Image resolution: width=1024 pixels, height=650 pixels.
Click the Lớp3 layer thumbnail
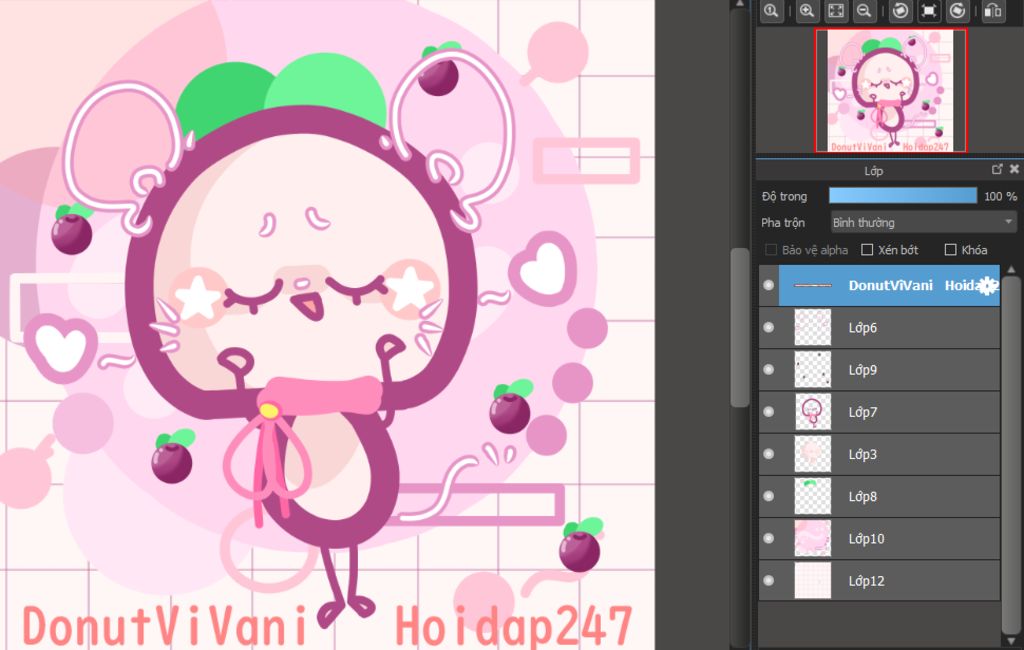tap(812, 454)
